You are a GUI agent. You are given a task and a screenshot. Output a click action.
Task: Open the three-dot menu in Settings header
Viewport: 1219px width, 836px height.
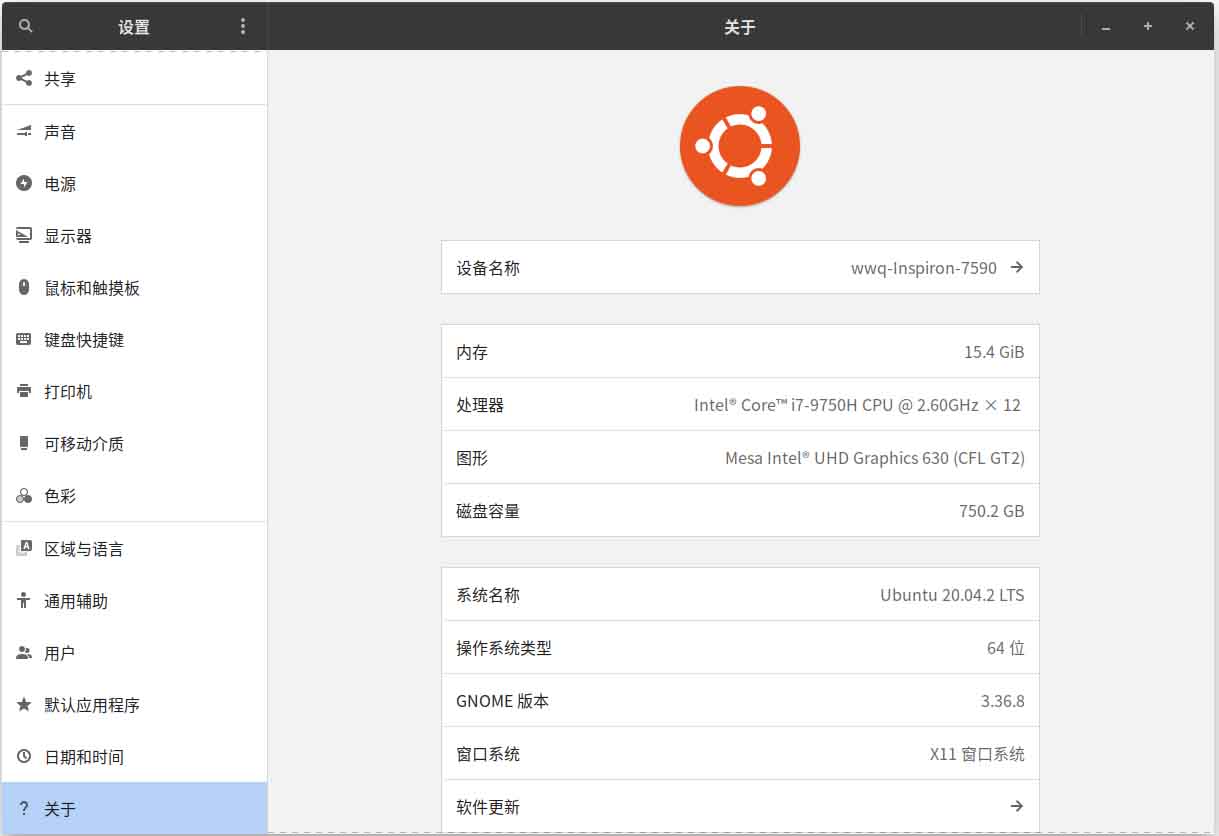click(x=243, y=27)
